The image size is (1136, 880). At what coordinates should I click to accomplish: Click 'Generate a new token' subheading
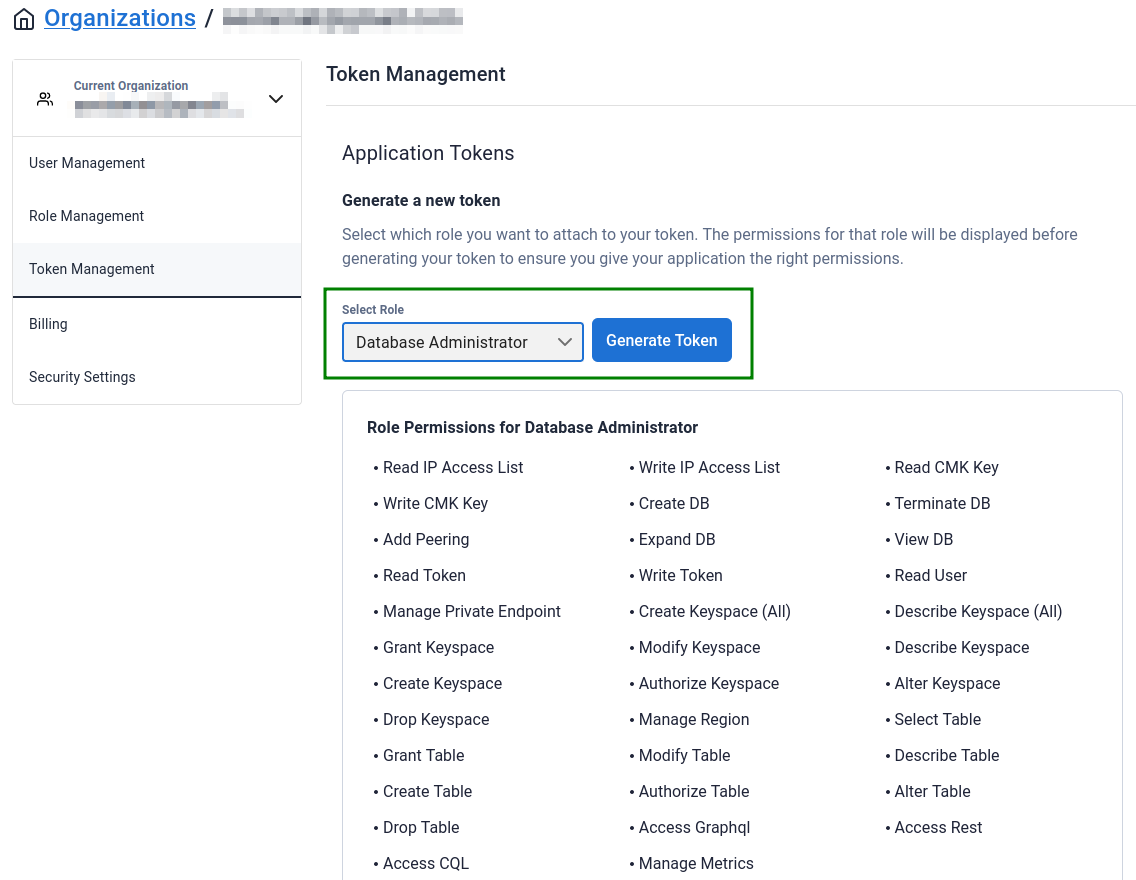(421, 201)
